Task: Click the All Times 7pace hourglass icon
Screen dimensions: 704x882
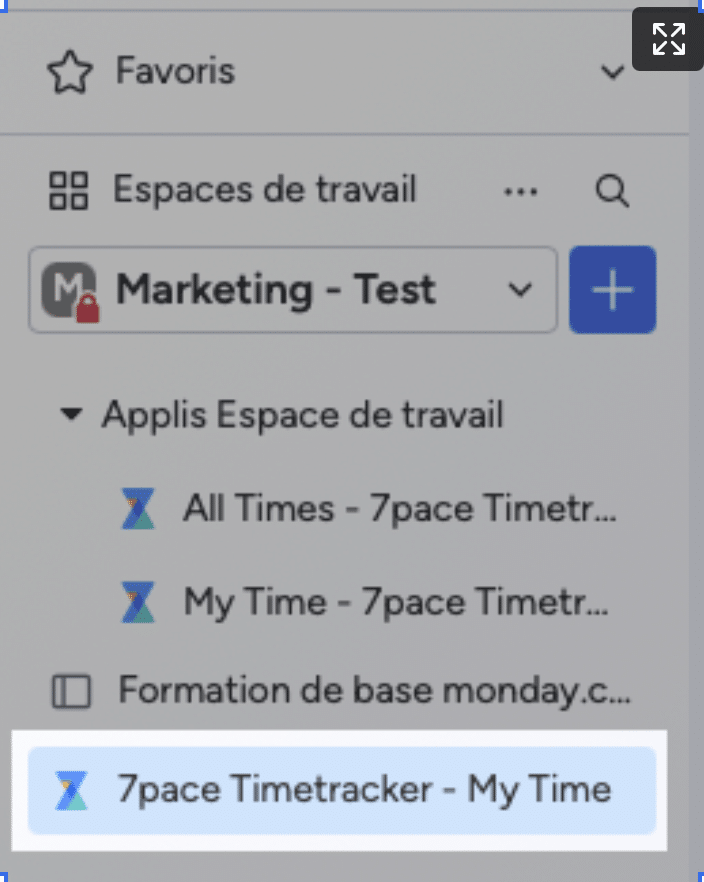Action: click(138, 508)
